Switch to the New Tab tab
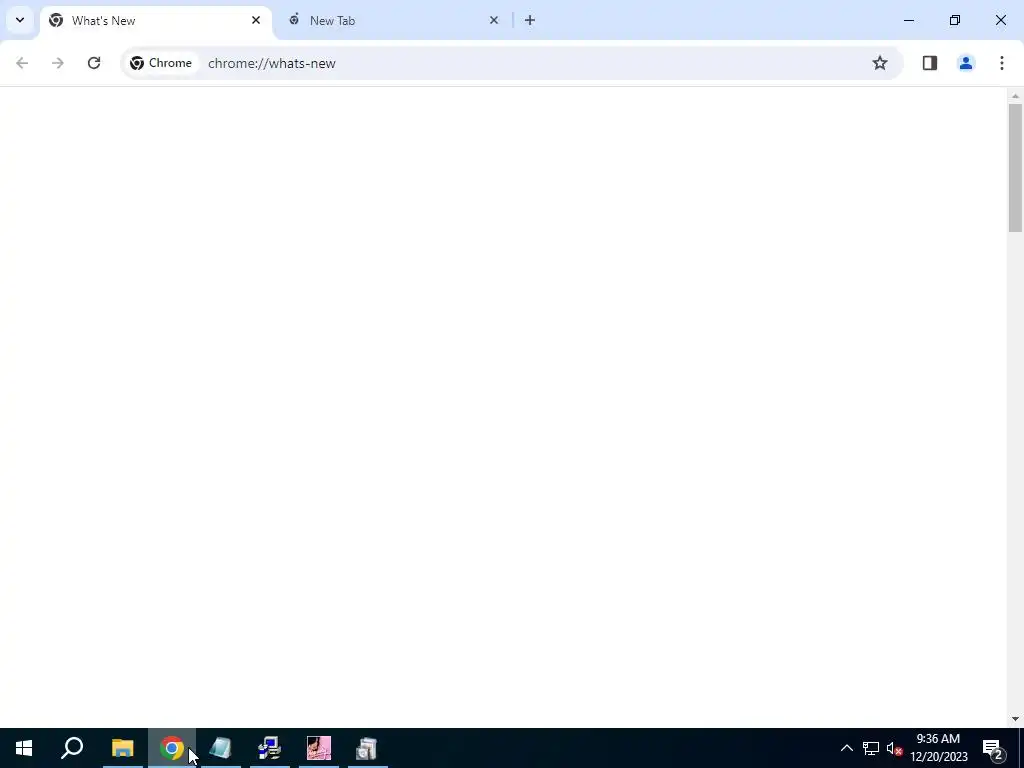This screenshot has width=1024, height=768. 392,21
